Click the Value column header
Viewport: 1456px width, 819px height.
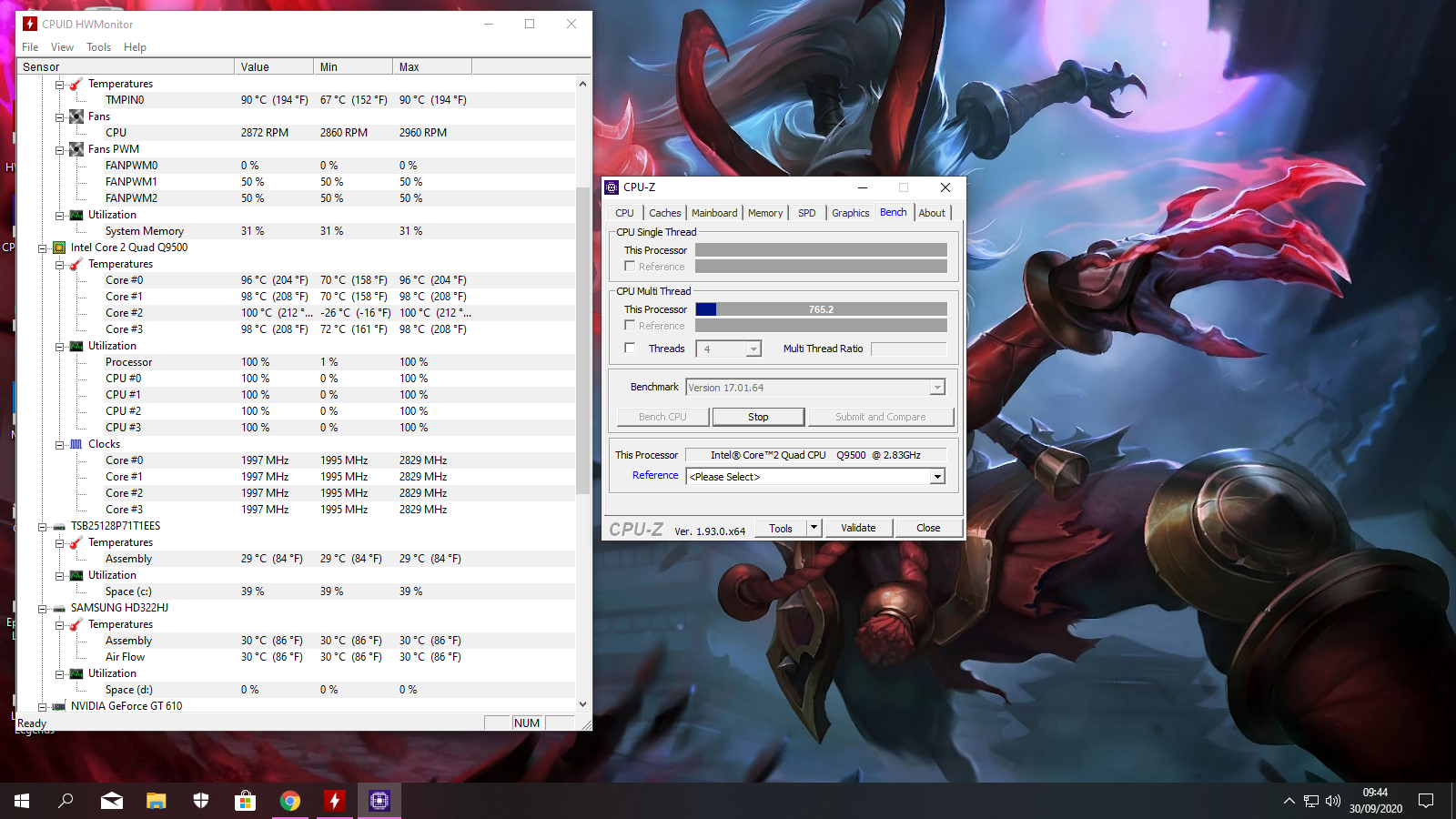pyautogui.click(x=274, y=67)
